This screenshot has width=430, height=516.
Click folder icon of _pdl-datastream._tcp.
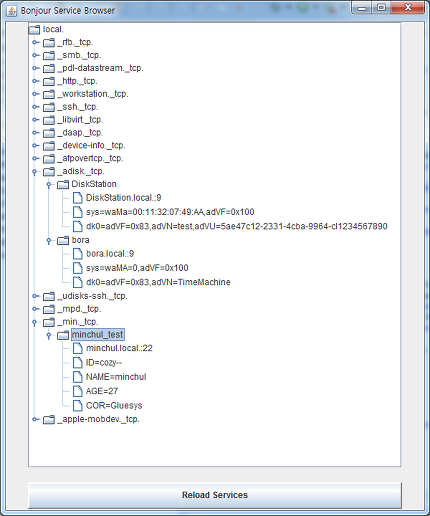(x=49, y=68)
